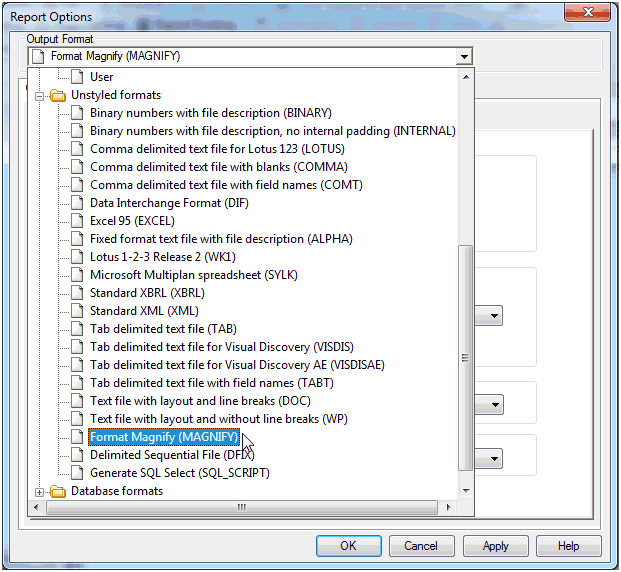Click the horizontal scrollbar thumb

tap(242, 507)
